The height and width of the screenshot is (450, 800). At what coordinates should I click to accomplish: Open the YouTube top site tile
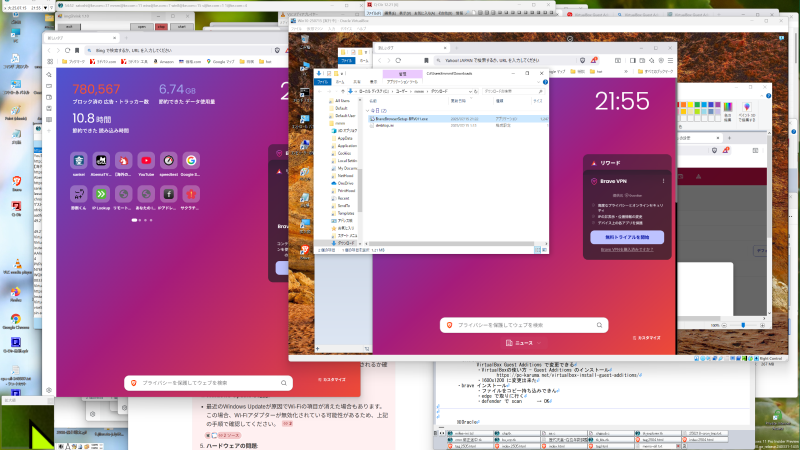146,161
